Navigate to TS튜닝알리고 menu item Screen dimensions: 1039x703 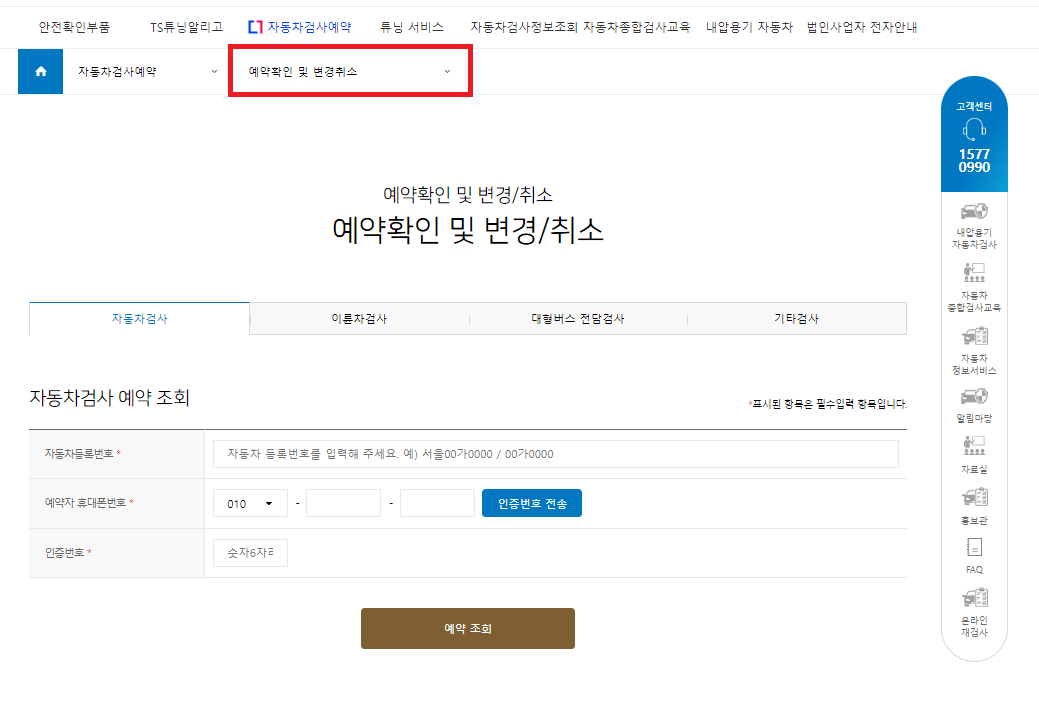pyautogui.click(x=186, y=27)
